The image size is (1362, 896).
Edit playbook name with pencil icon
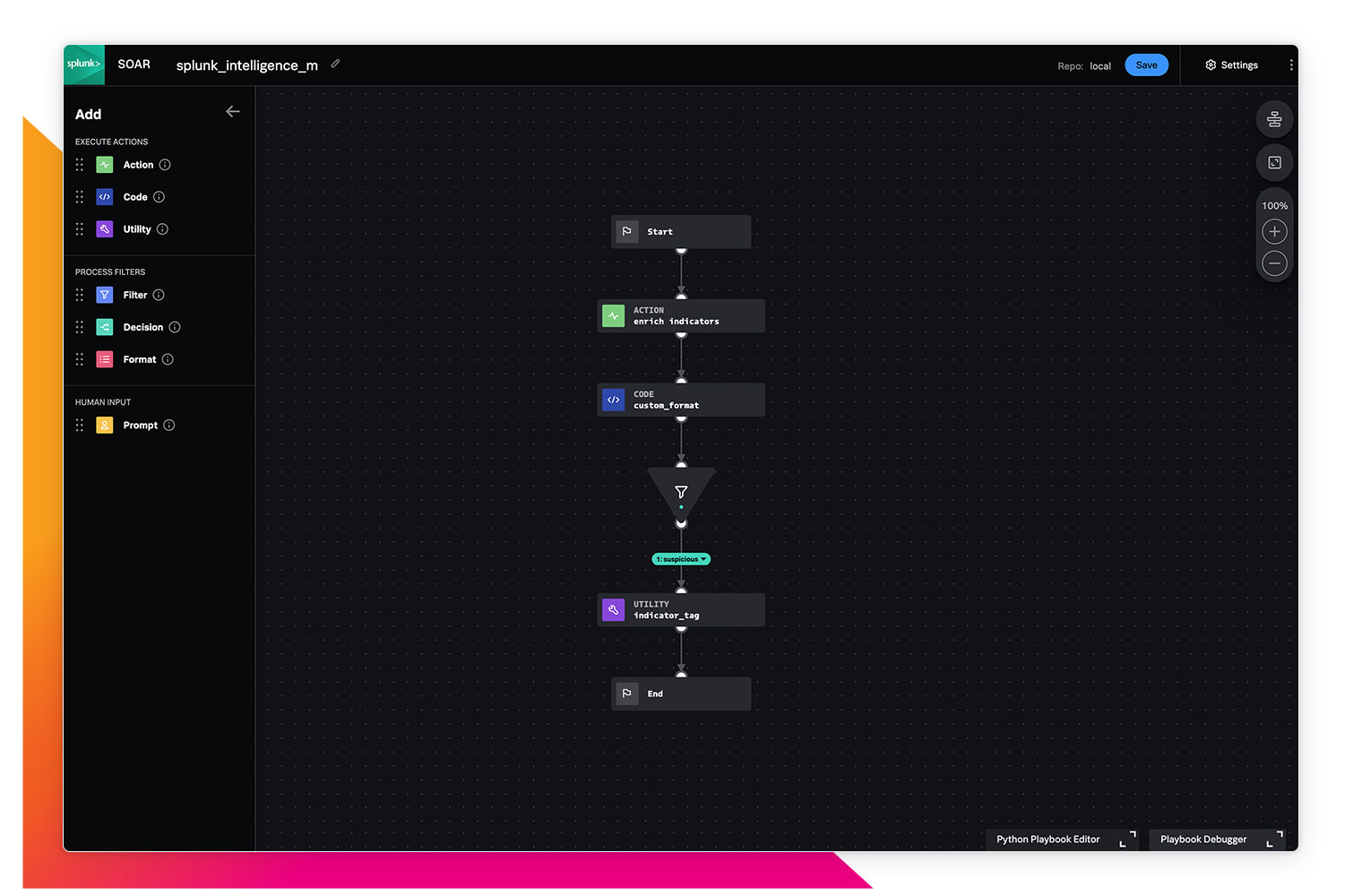click(335, 64)
